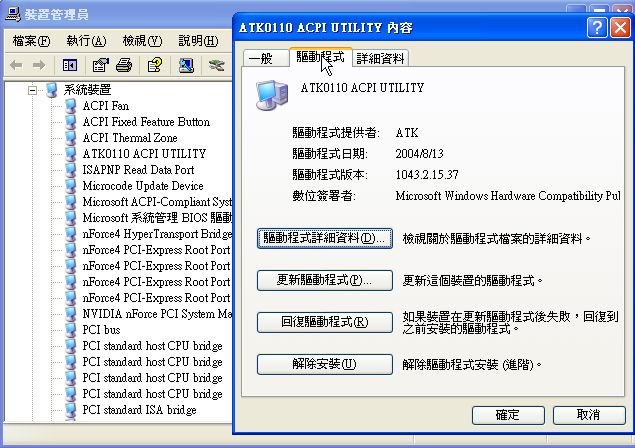Open the Properties toolbar icon
This screenshot has width=635, height=448.
[100, 65]
